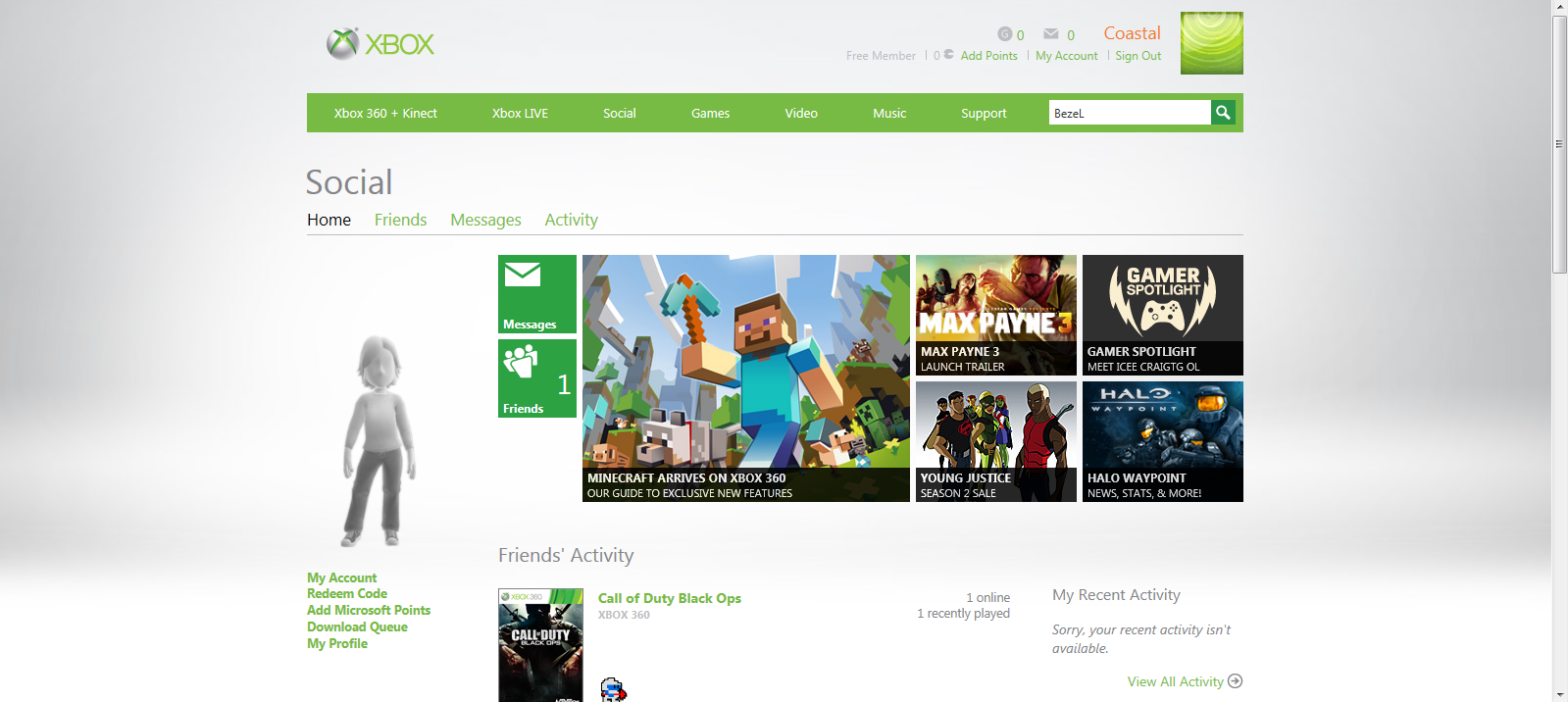1568x702 pixels.
Task: Open the Support menu
Action: (984, 113)
